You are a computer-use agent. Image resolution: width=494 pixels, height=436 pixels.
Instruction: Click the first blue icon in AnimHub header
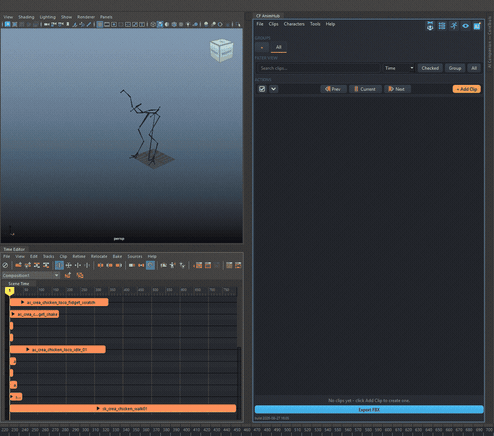(x=430, y=26)
